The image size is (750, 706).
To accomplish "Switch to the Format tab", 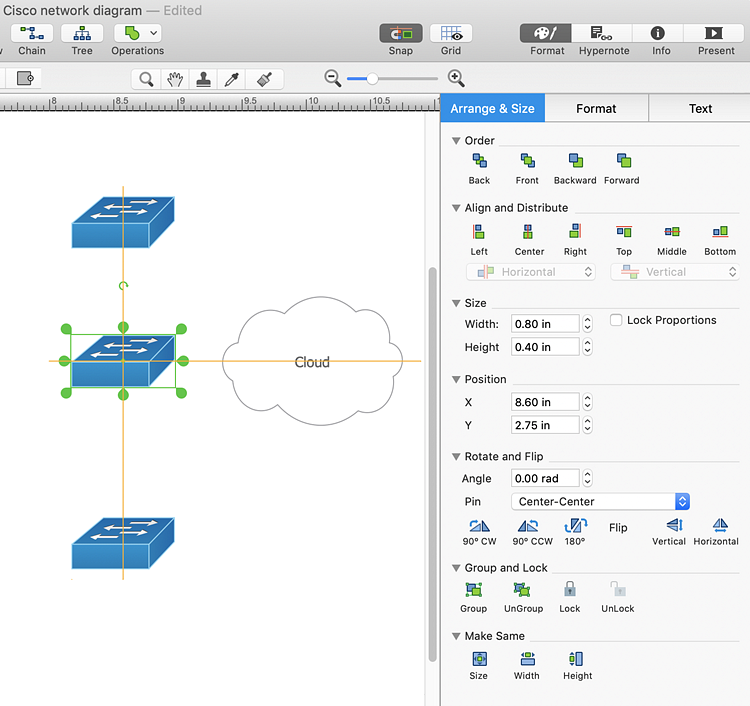I will 596,108.
